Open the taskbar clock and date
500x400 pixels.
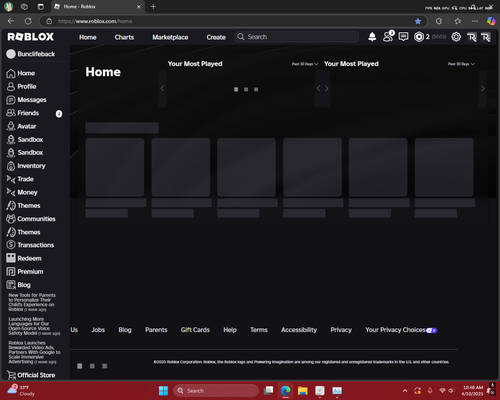[x=473, y=390]
